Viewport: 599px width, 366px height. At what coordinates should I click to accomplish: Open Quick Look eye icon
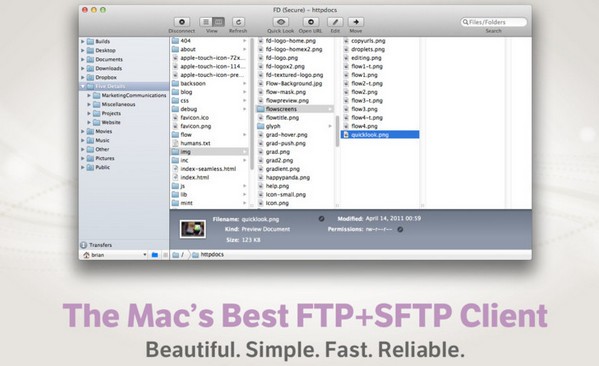(281, 22)
